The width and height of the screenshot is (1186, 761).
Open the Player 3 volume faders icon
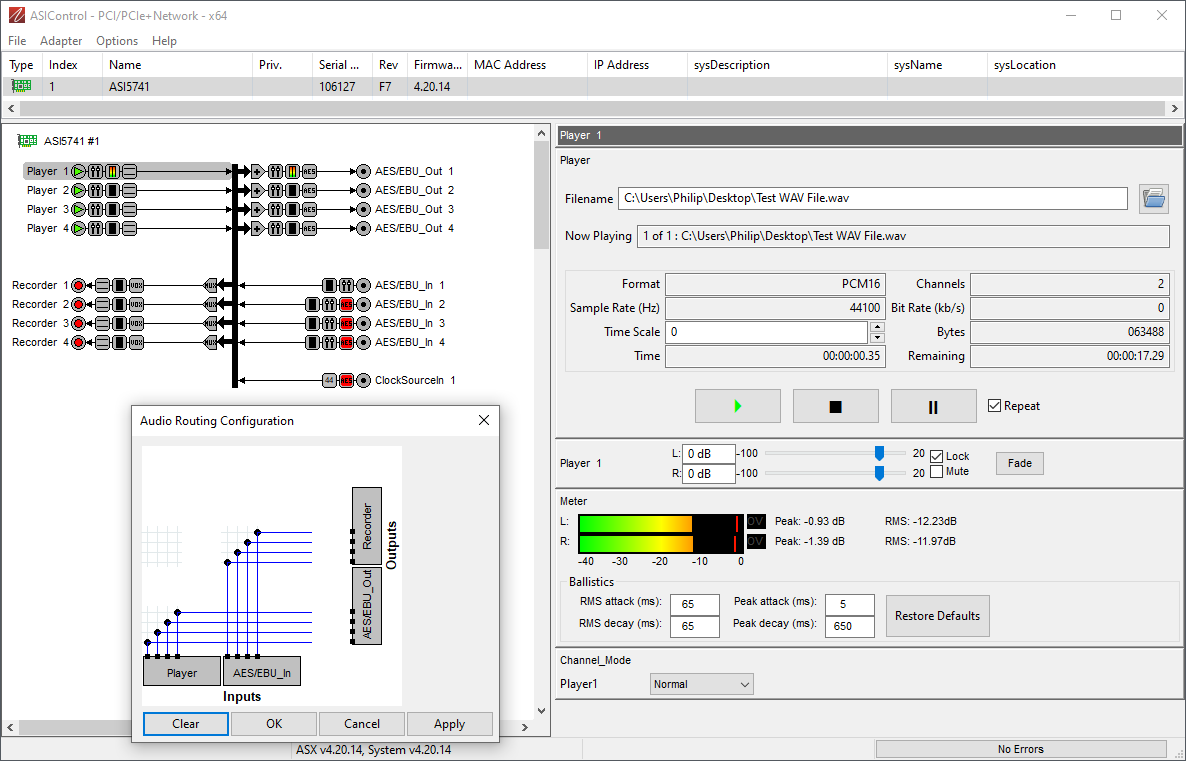(x=96, y=209)
